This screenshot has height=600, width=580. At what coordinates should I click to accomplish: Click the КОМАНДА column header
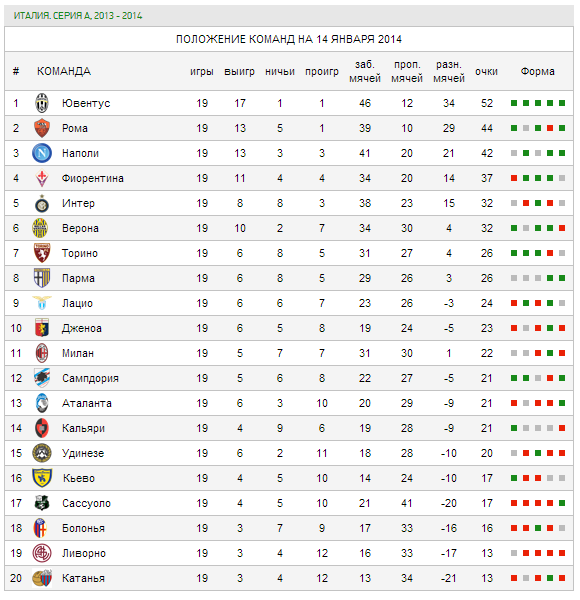[x=64, y=71]
